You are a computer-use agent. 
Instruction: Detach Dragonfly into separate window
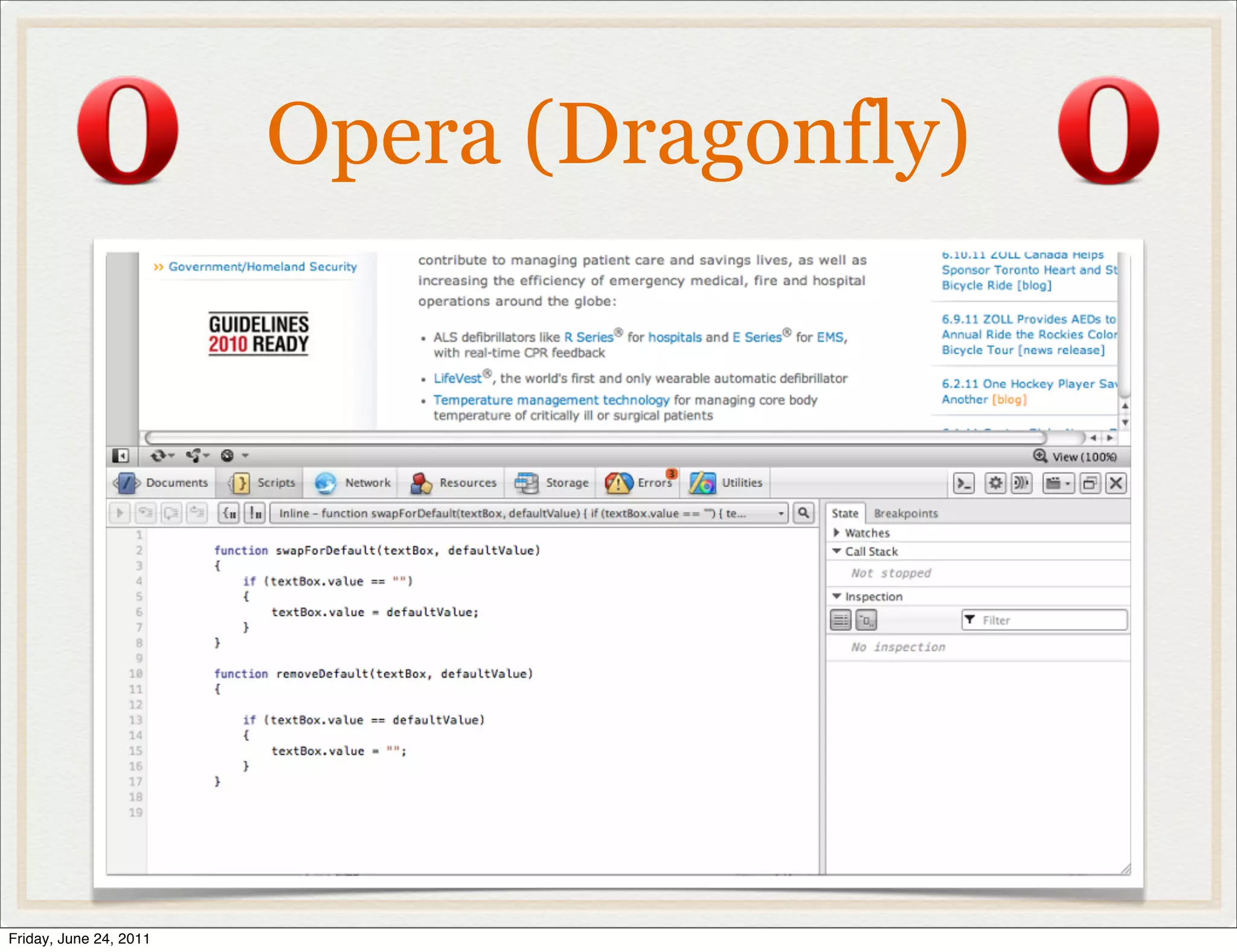tap(1090, 483)
